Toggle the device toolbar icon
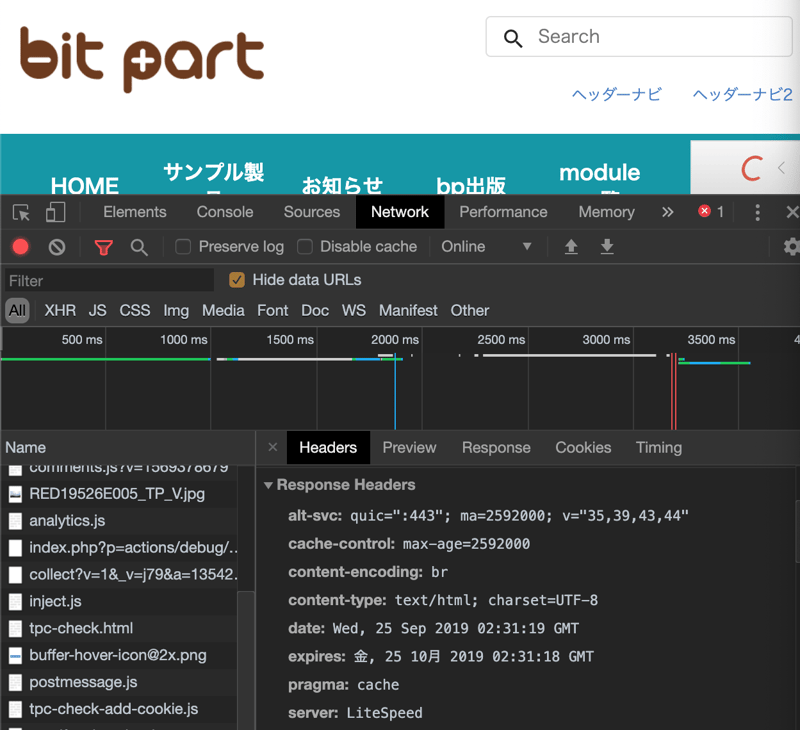The image size is (800, 730). pyautogui.click(x=56, y=212)
